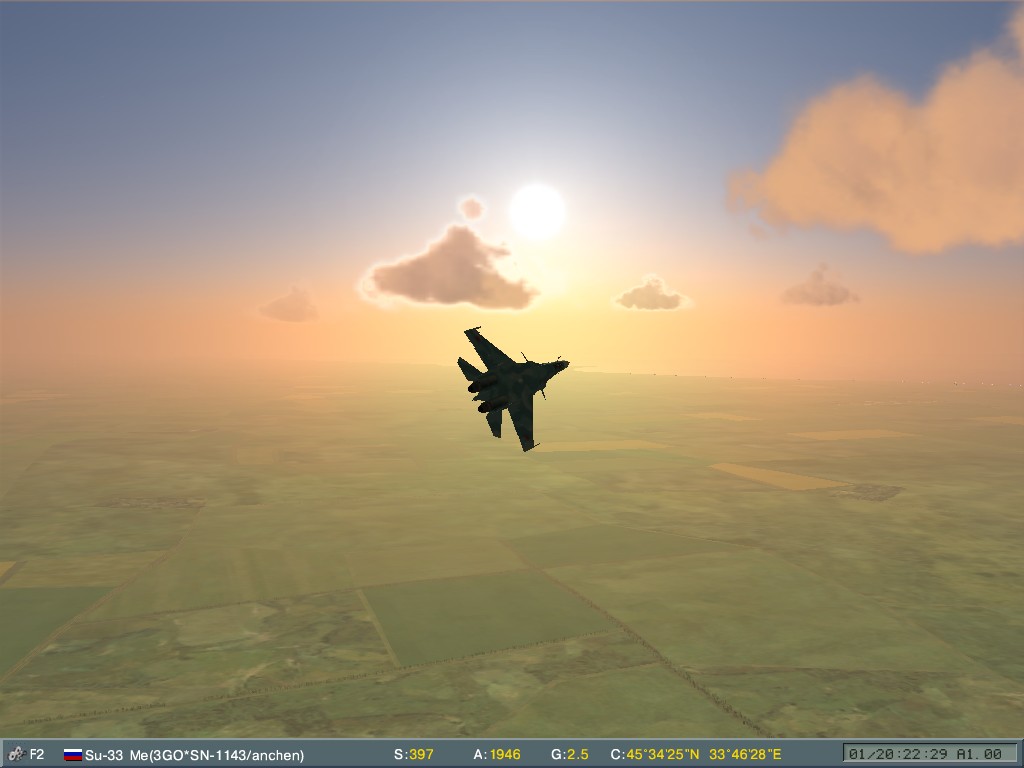The image size is (1024, 768).
Task: Click the tiny cloud puff left of sun
Action: pos(471,208)
